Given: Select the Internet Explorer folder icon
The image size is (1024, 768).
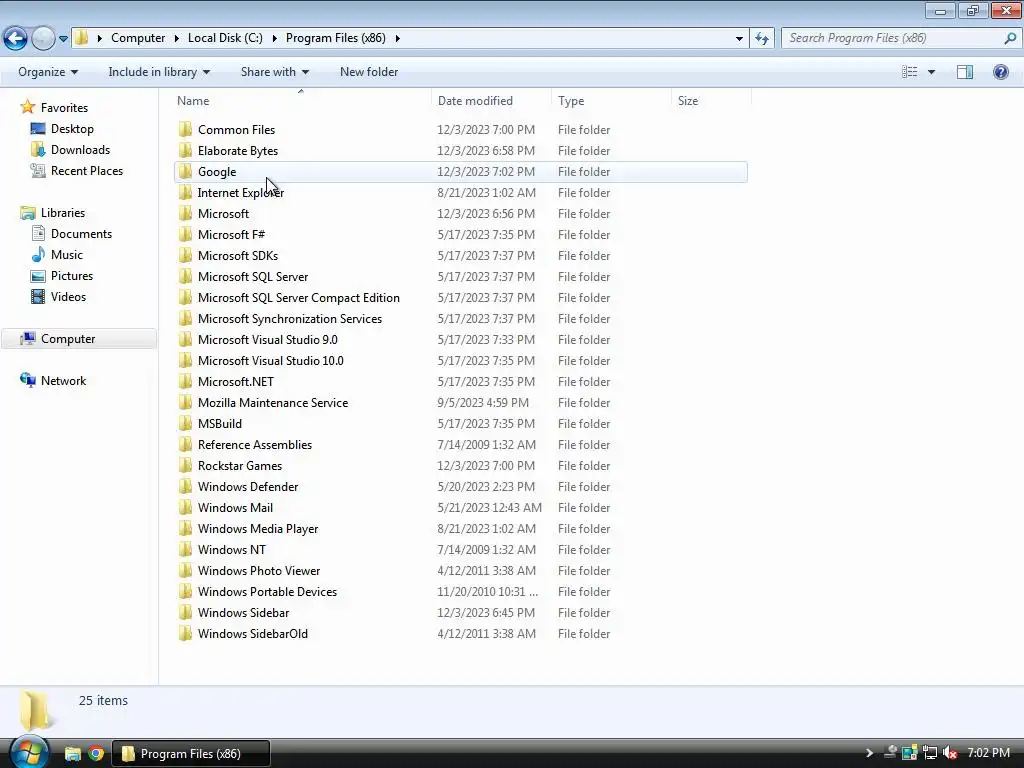Looking at the screenshot, I should click(185, 192).
